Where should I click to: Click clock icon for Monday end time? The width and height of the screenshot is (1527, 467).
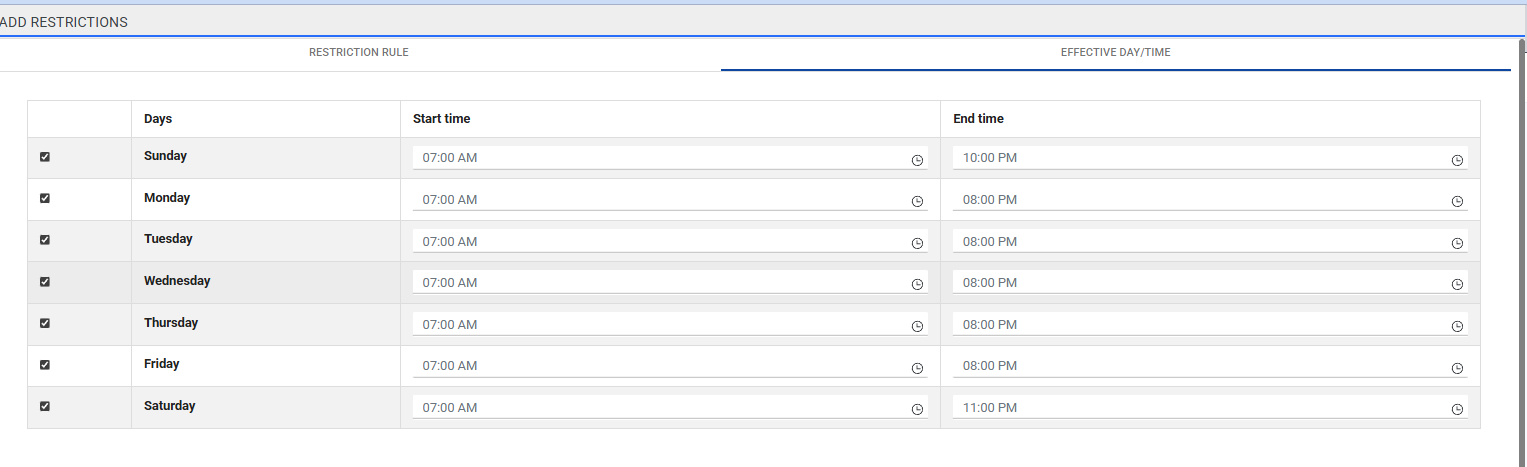[x=1457, y=201]
